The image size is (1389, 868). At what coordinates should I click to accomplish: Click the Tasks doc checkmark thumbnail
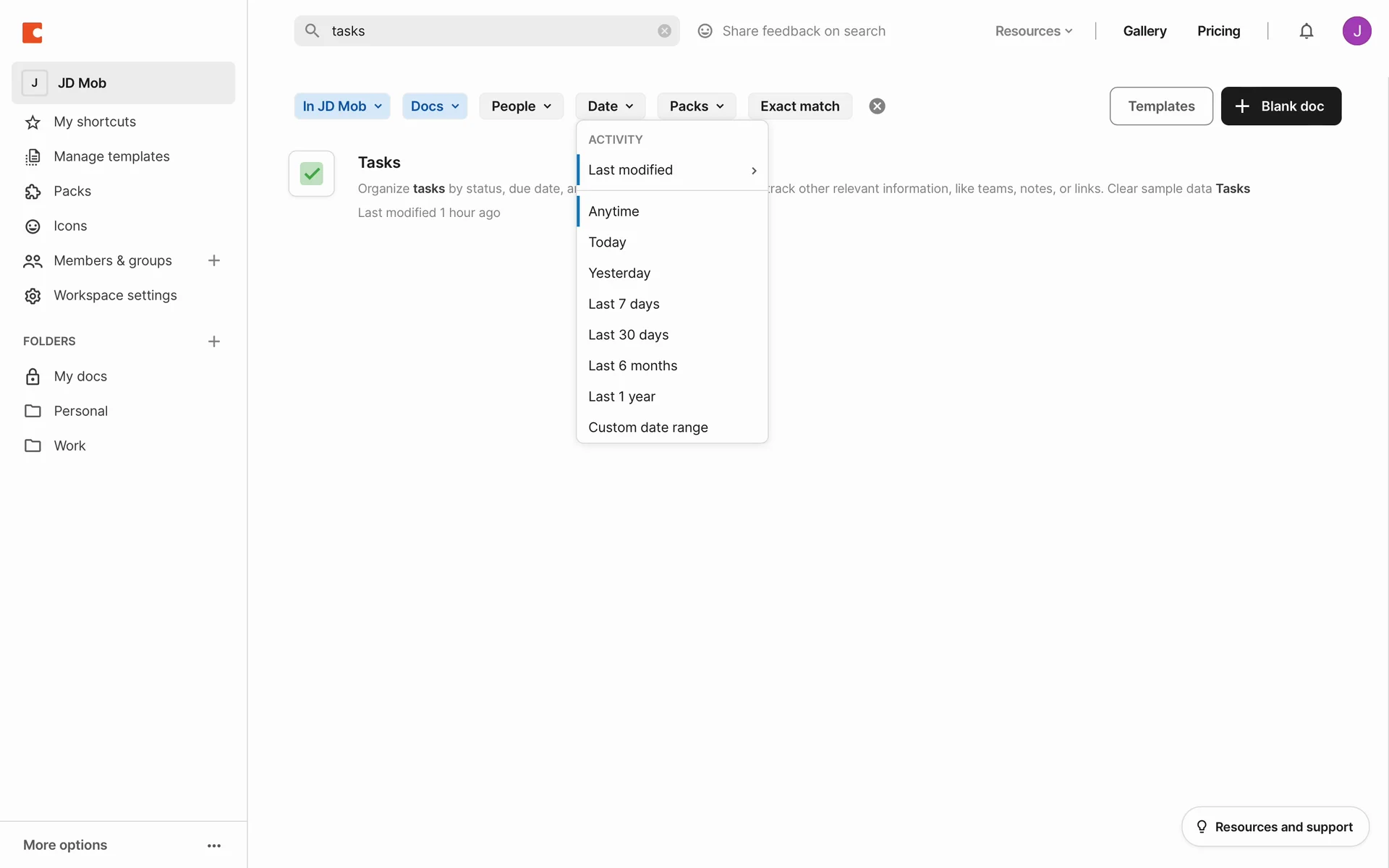point(312,174)
